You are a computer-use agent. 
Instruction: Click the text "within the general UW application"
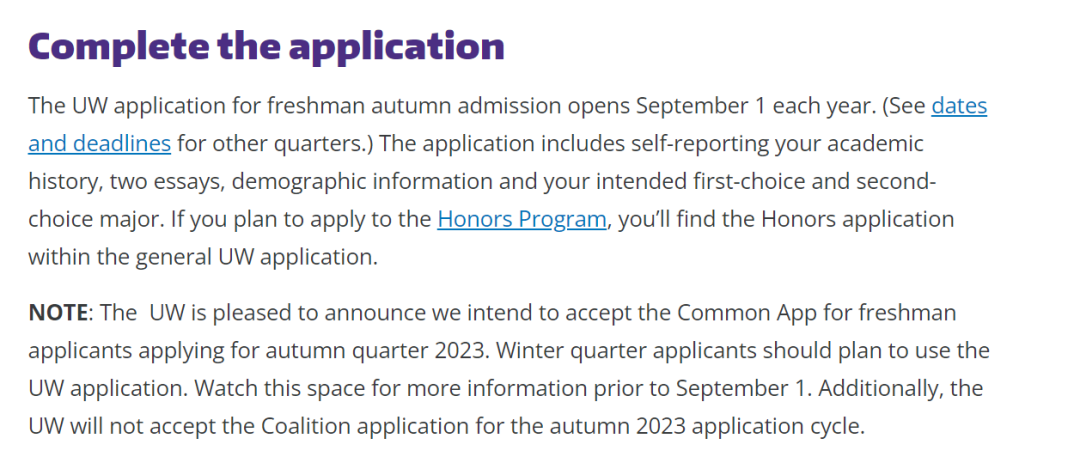pyautogui.click(x=201, y=257)
